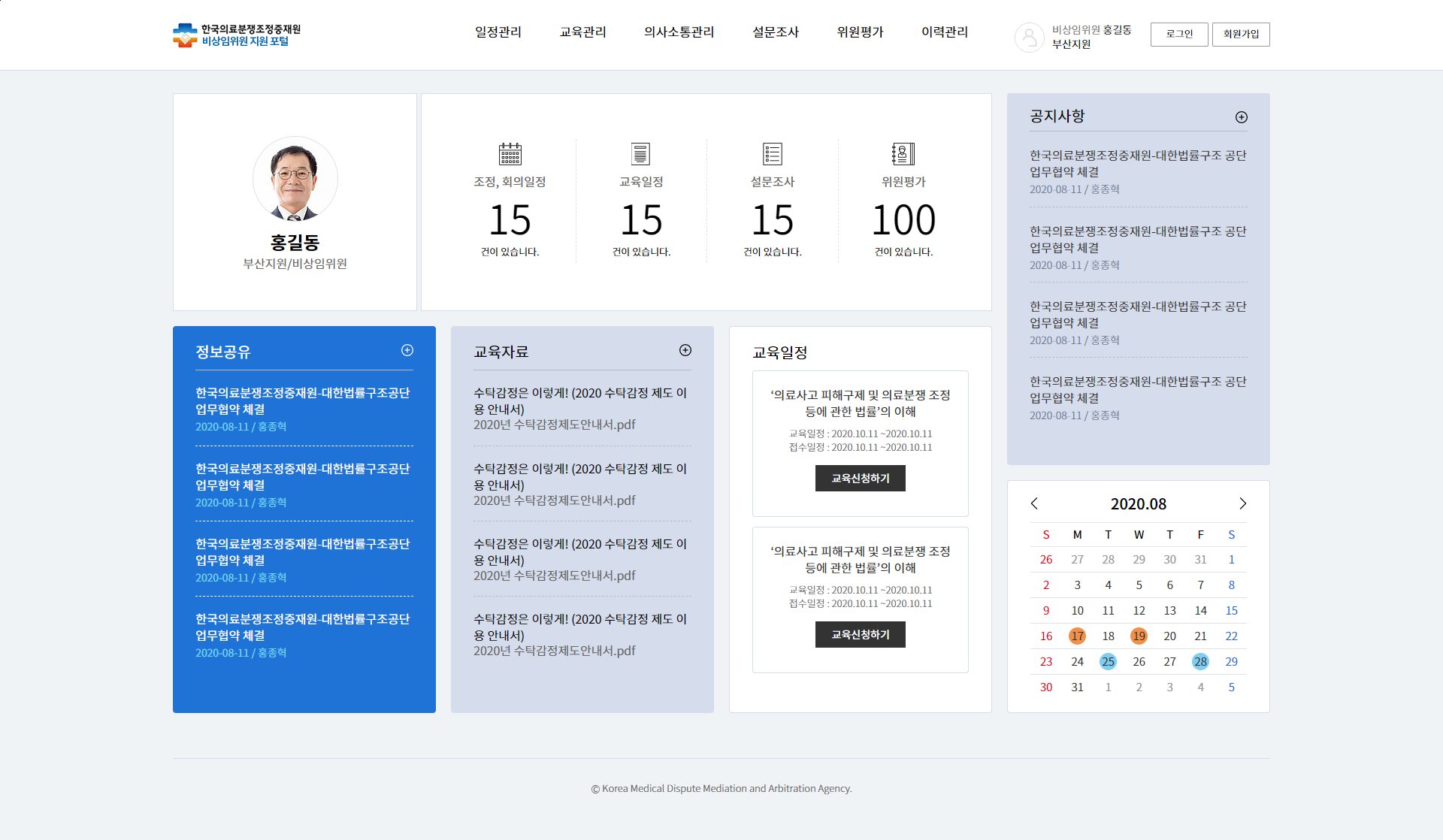Open the 이력관리 menu
1443x840 pixels.
click(945, 32)
